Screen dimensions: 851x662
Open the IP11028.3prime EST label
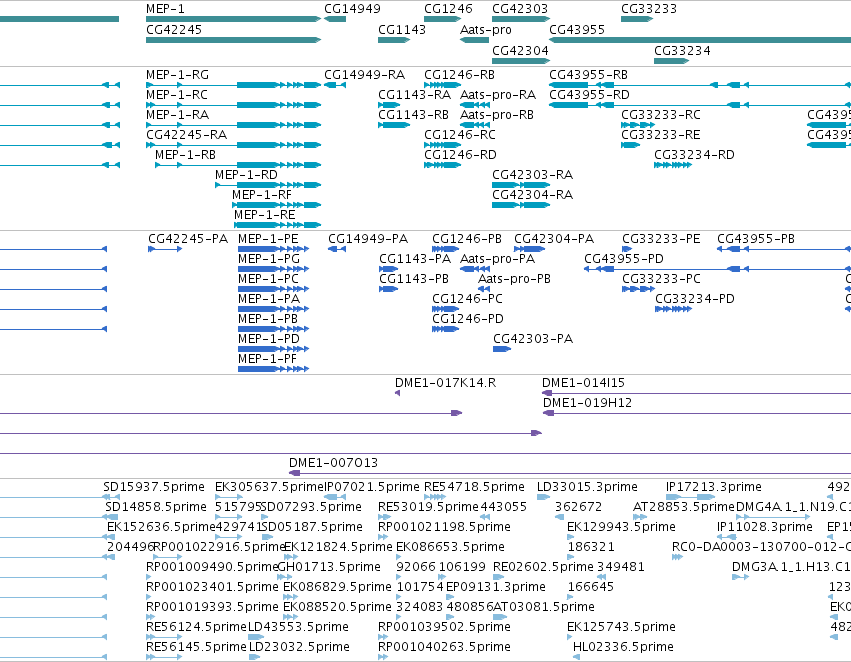[765, 527]
